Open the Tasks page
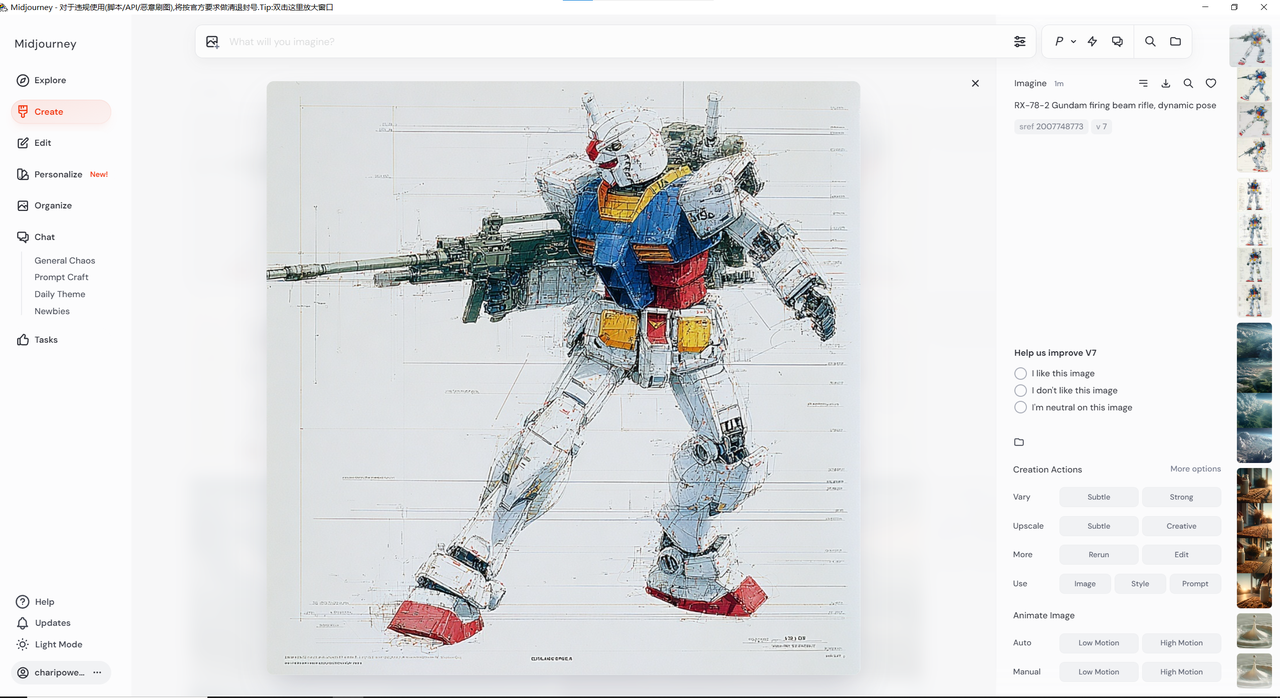 coord(37,340)
